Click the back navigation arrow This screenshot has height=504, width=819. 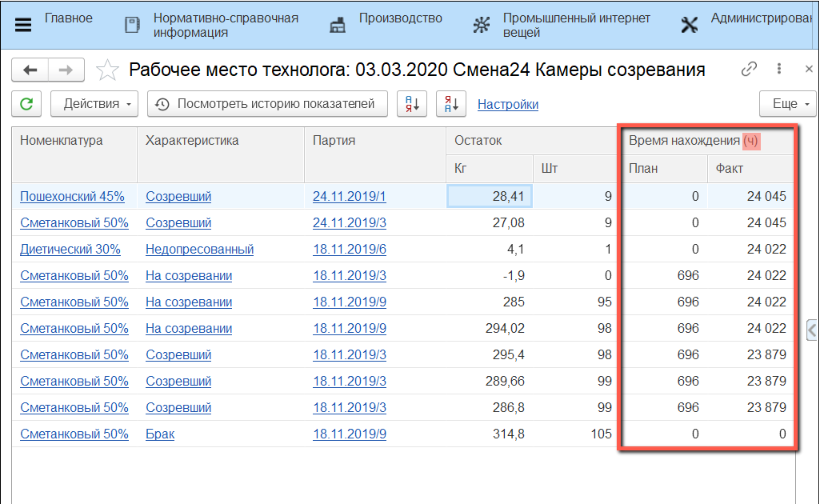(x=30, y=70)
